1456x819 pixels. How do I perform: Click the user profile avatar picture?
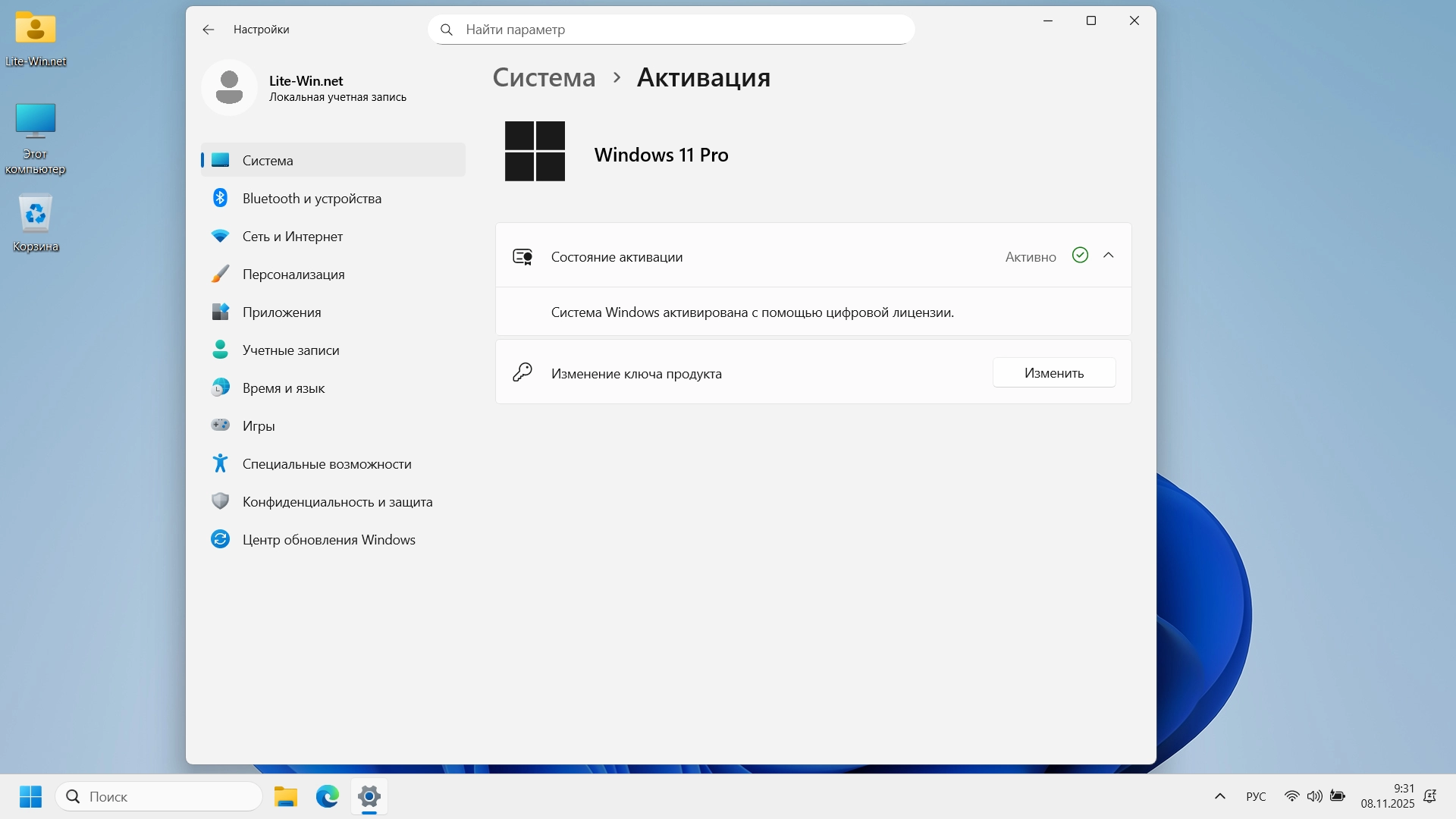coord(229,88)
